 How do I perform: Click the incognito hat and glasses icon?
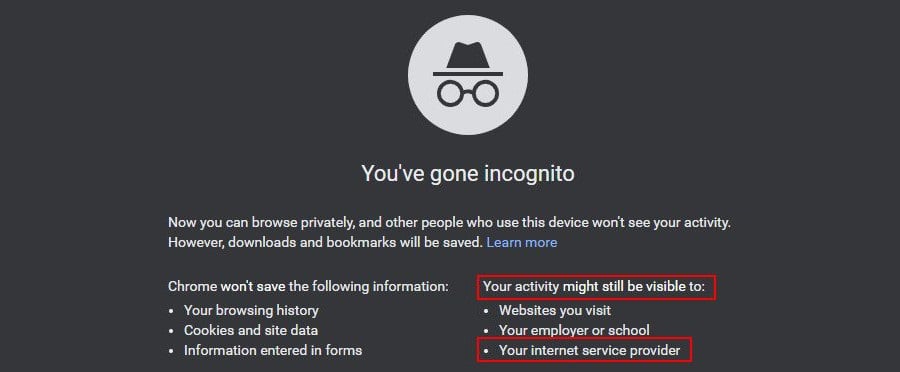(x=468, y=75)
